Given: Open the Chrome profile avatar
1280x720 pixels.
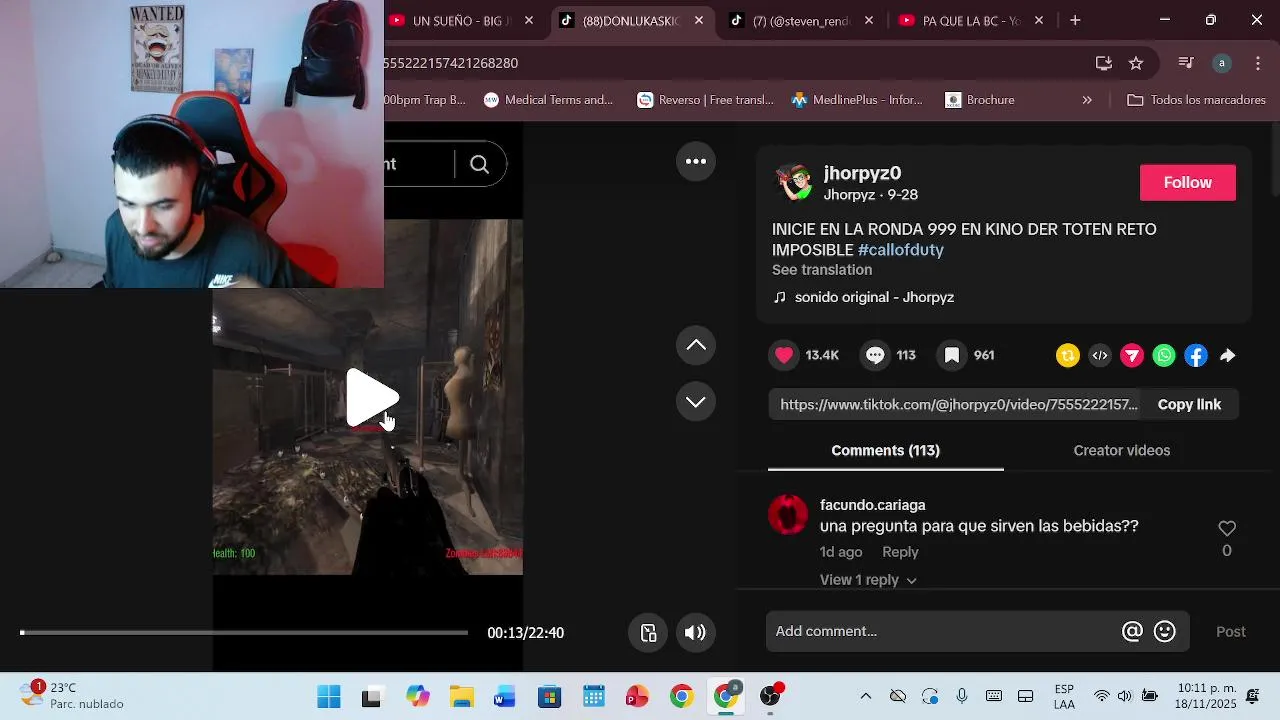Looking at the screenshot, I should (x=1221, y=63).
